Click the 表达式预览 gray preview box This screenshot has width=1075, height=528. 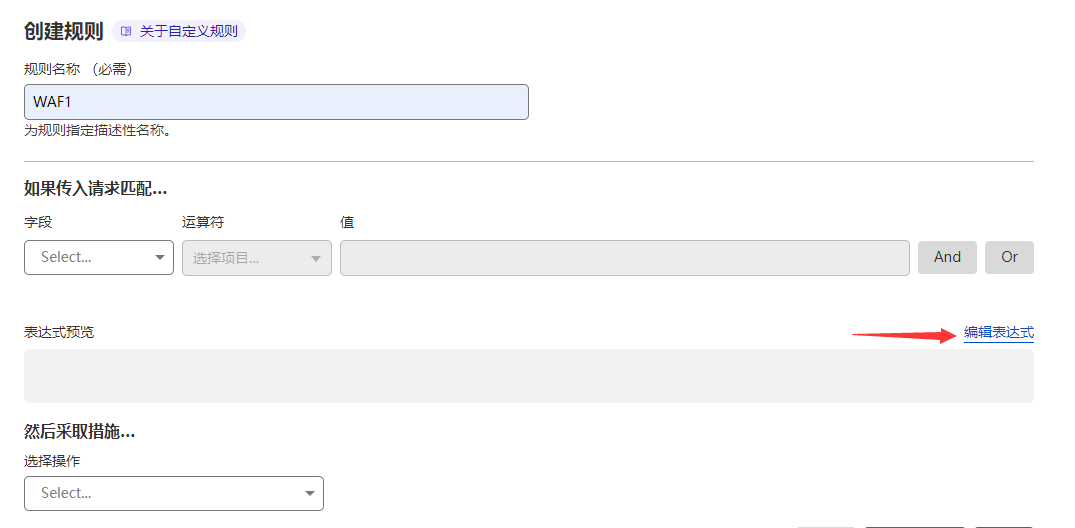click(528, 376)
